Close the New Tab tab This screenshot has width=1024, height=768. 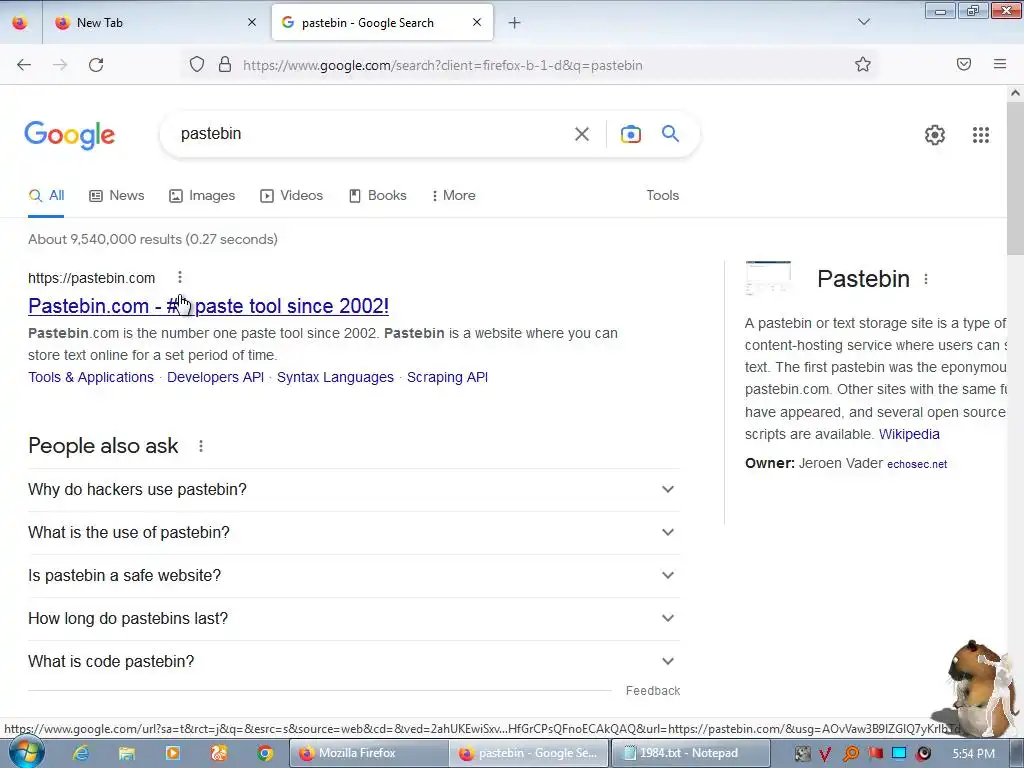pyautogui.click(x=251, y=23)
